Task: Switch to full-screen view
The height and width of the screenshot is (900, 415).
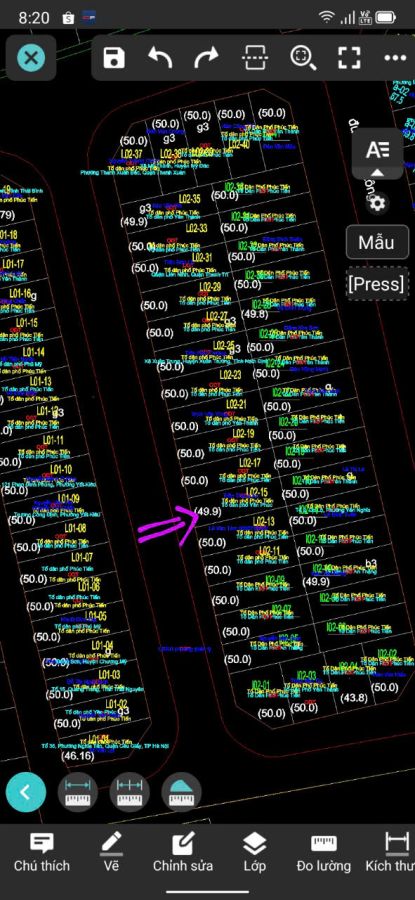Action: click(349, 58)
